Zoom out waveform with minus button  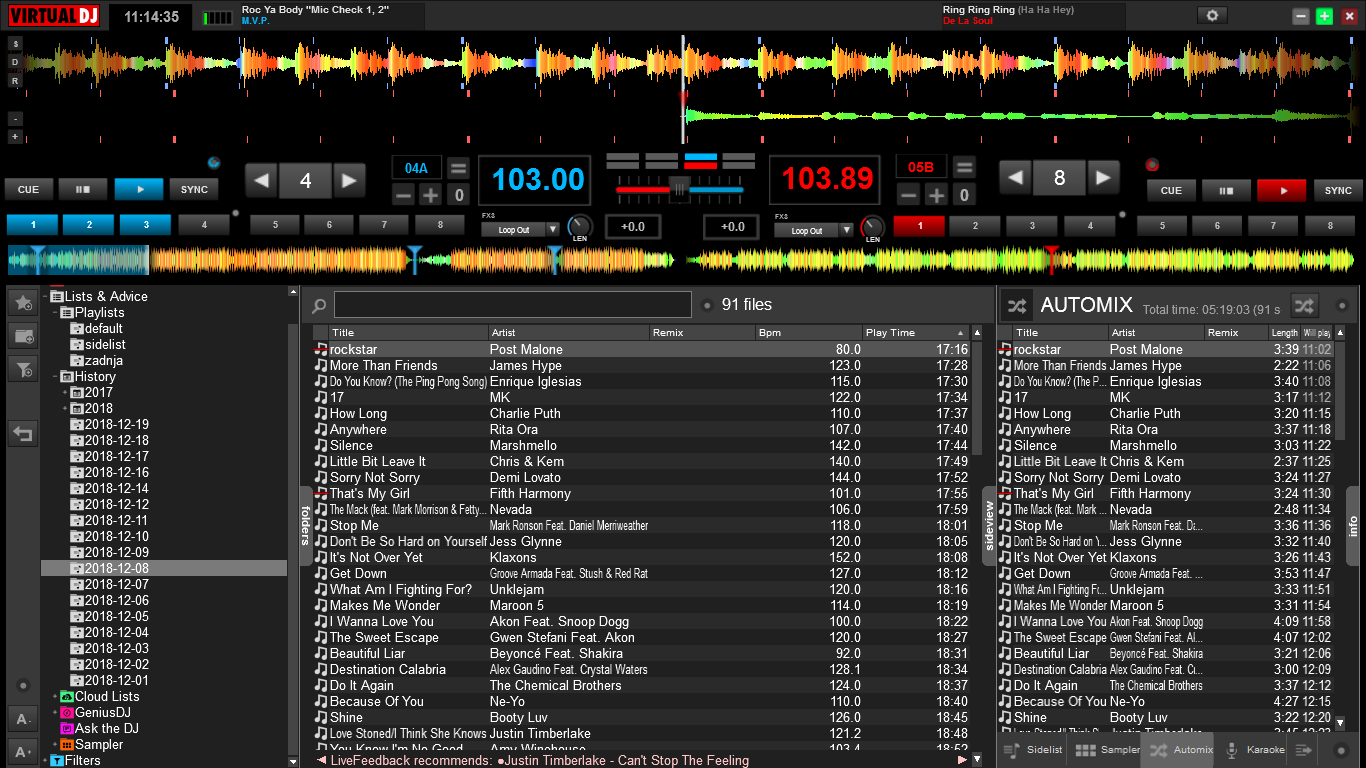pos(15,118)
